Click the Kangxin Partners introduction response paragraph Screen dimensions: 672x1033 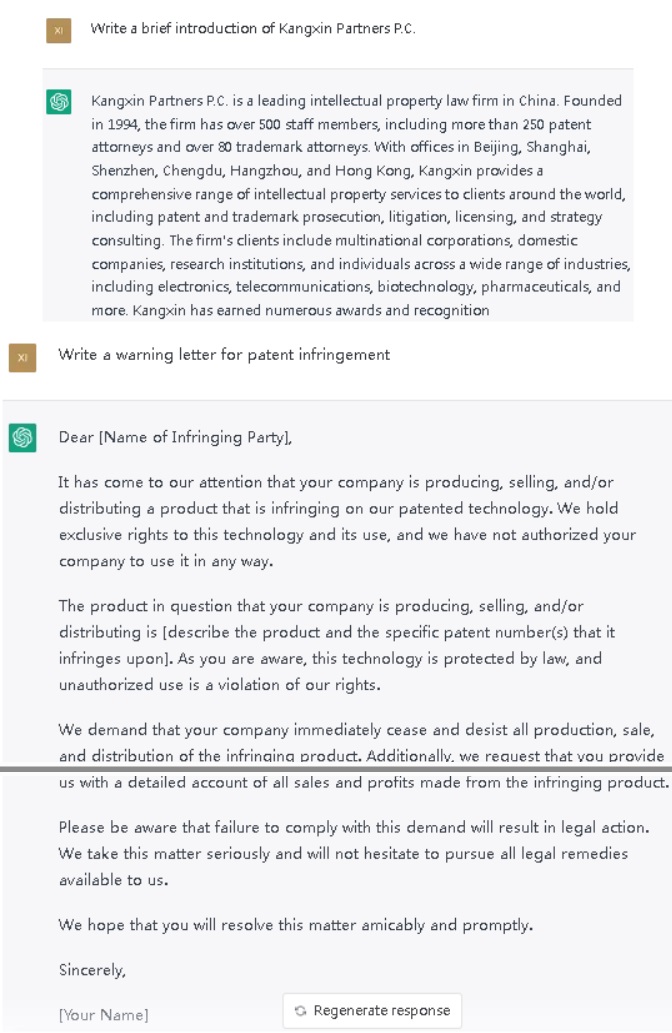pos(360,205)
